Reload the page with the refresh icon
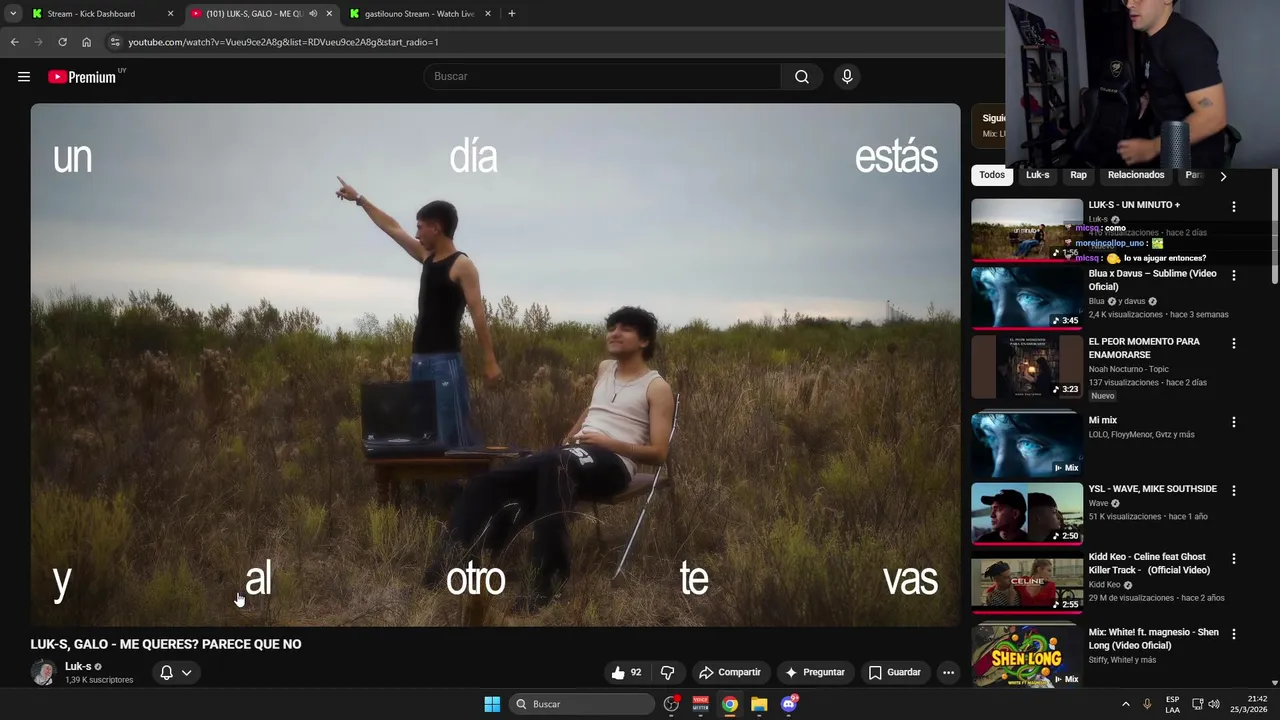 pos(62,42)
